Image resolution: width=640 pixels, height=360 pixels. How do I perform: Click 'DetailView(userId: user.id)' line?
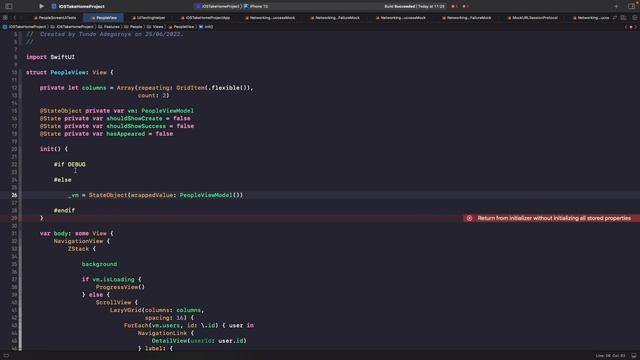(199, 341)
